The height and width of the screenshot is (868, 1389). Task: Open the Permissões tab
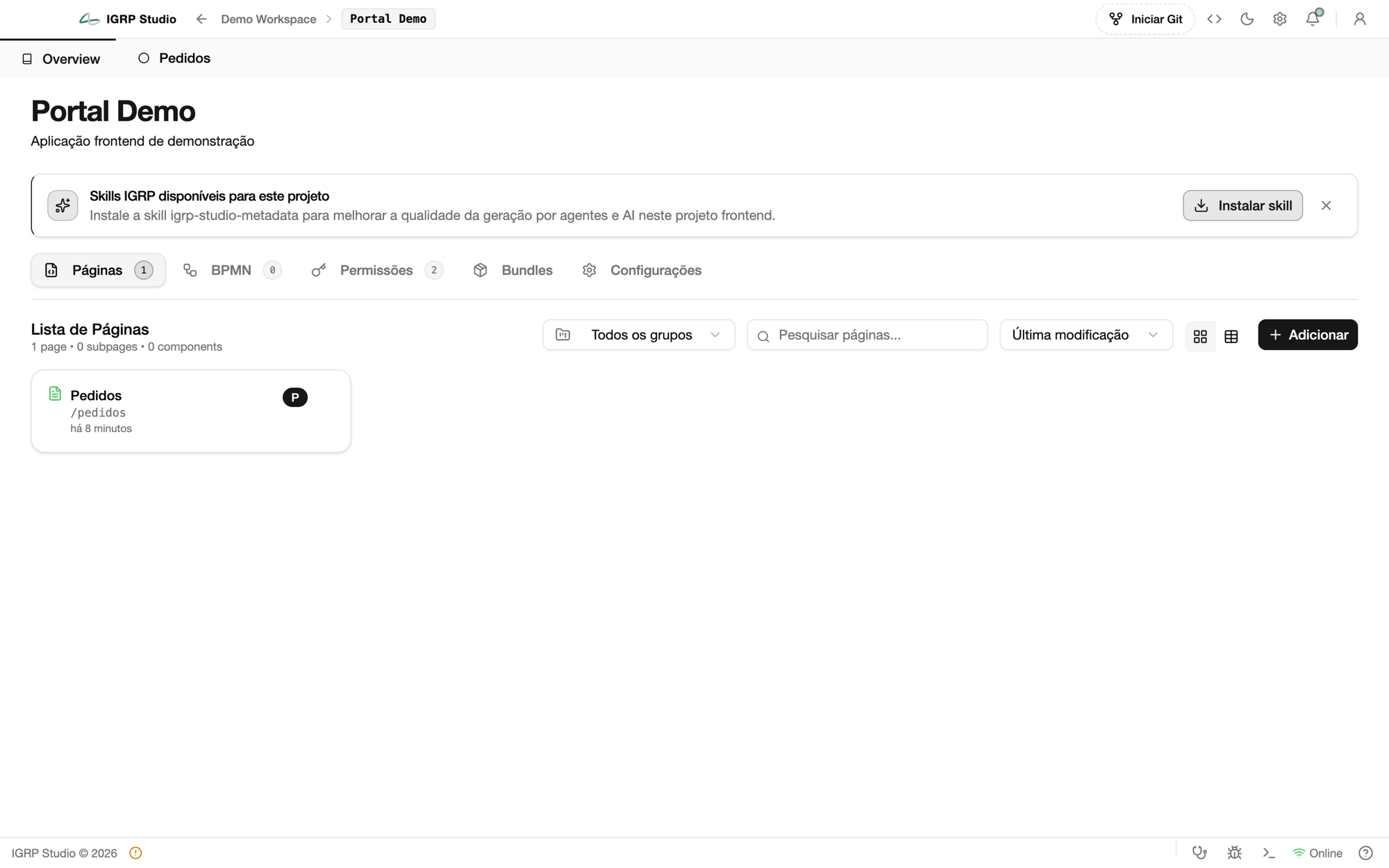(377, 270)
